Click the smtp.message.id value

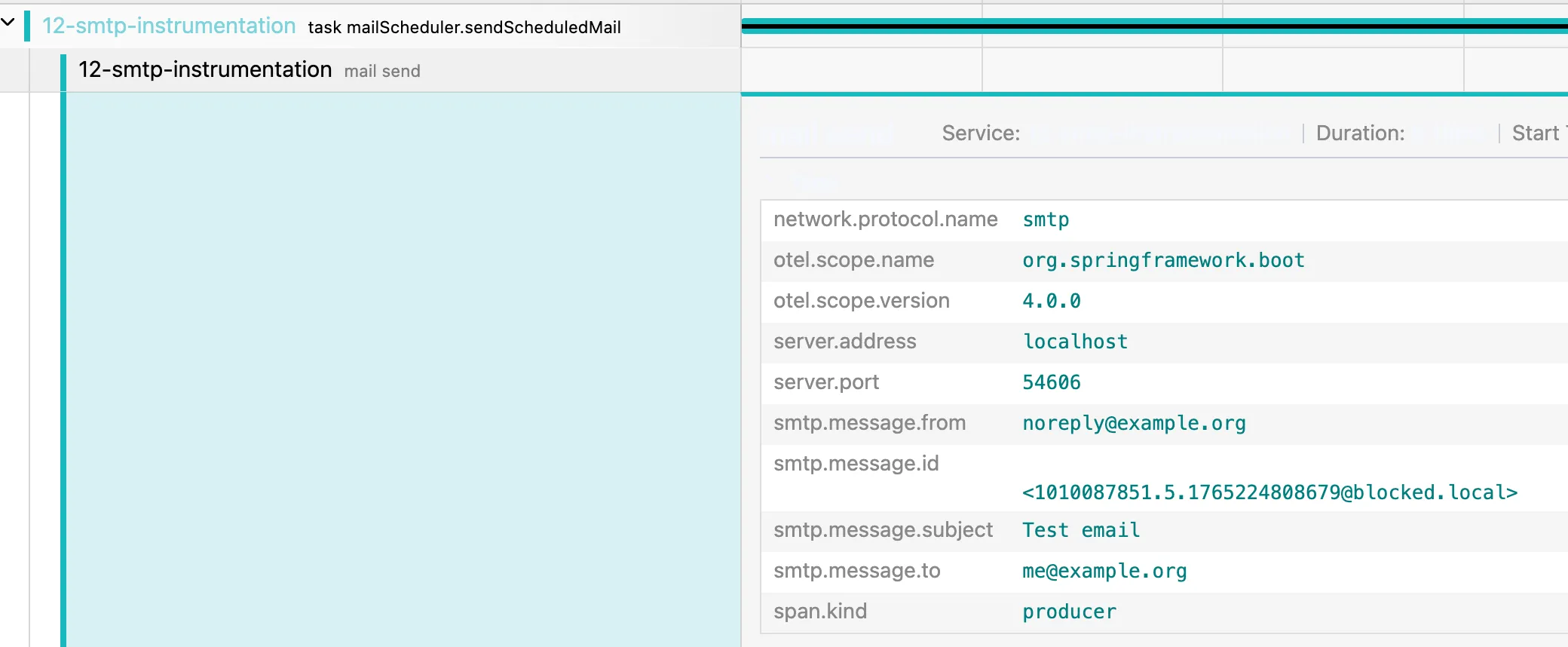click(1269, 492)
